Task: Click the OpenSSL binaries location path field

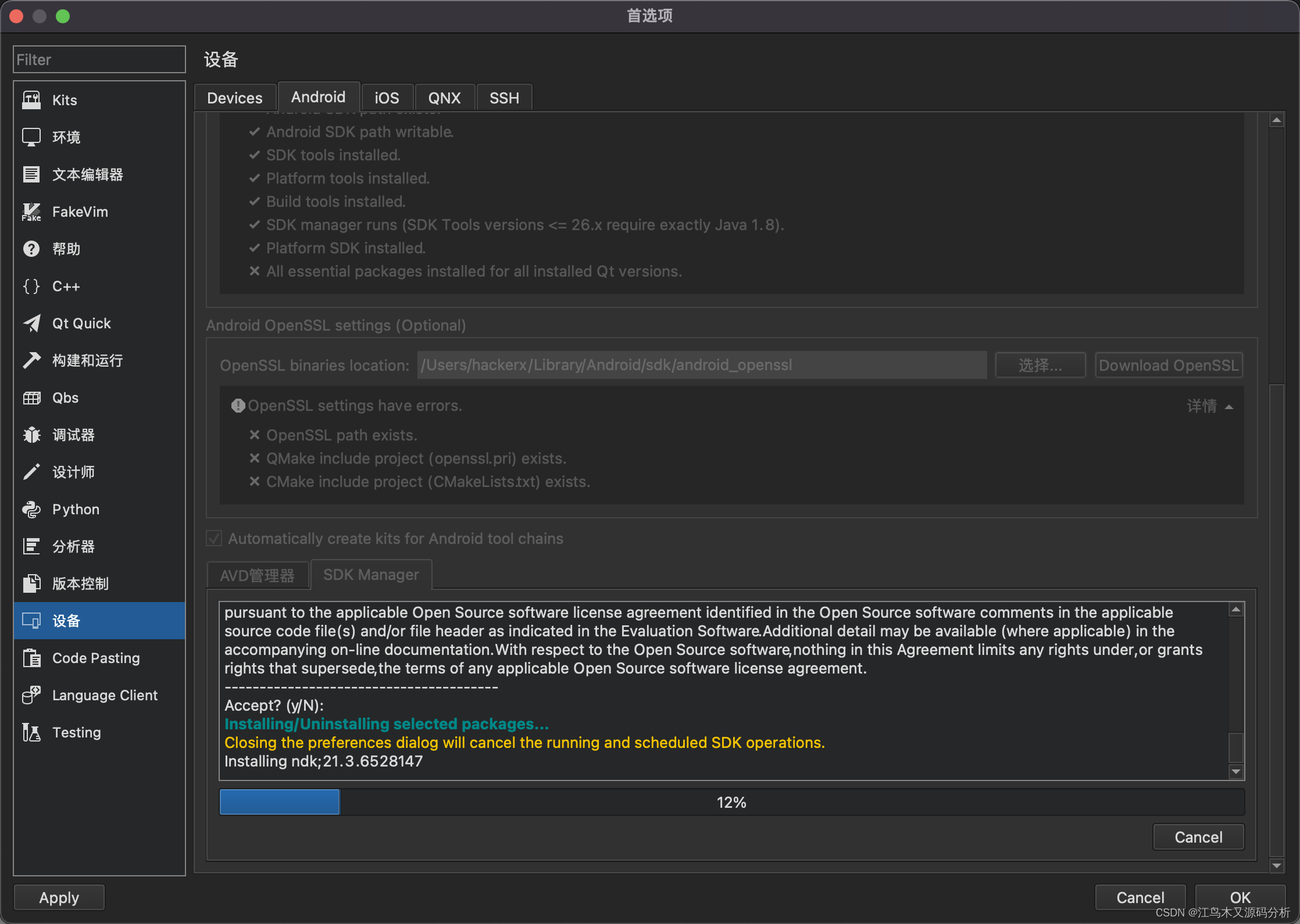Action: [702, 365]
